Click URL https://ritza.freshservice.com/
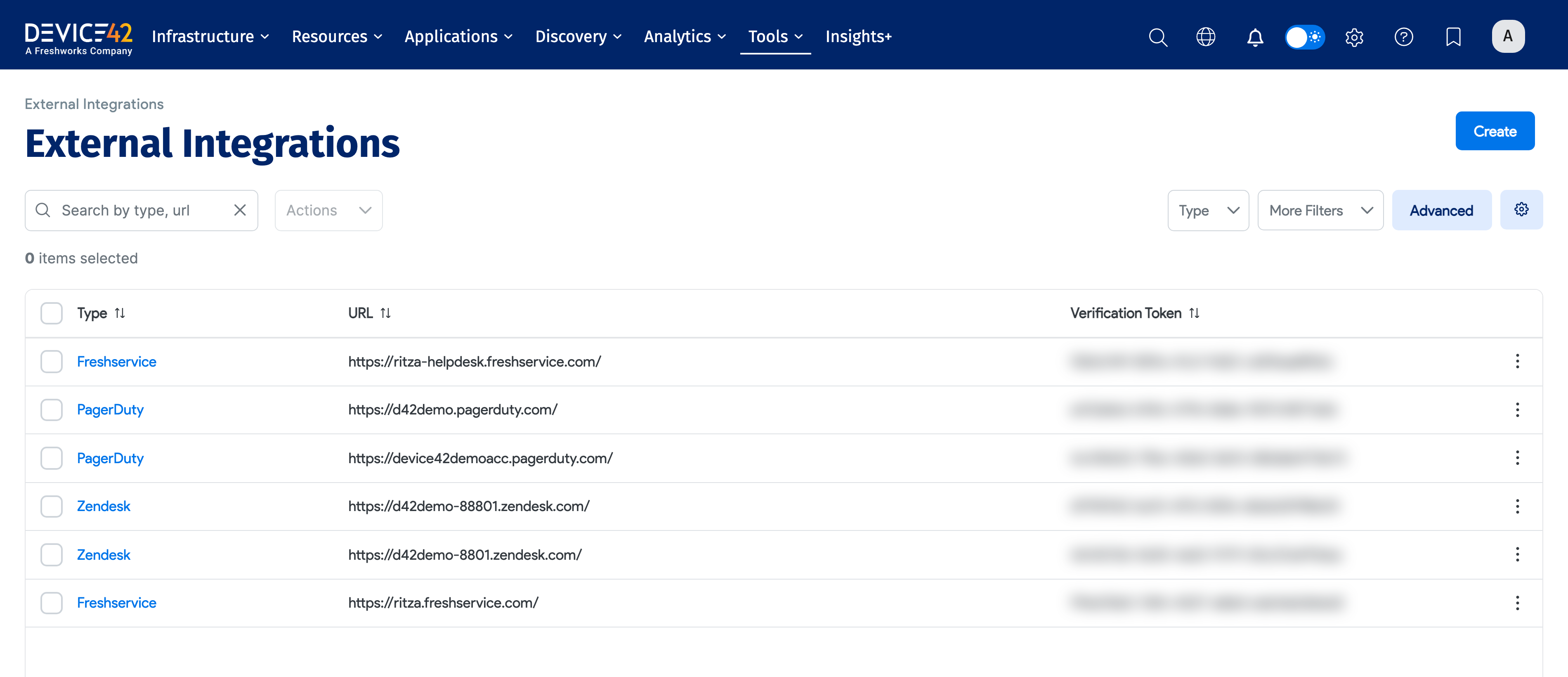Screen dimensions: 1568x677 click(x=443, y=603)
